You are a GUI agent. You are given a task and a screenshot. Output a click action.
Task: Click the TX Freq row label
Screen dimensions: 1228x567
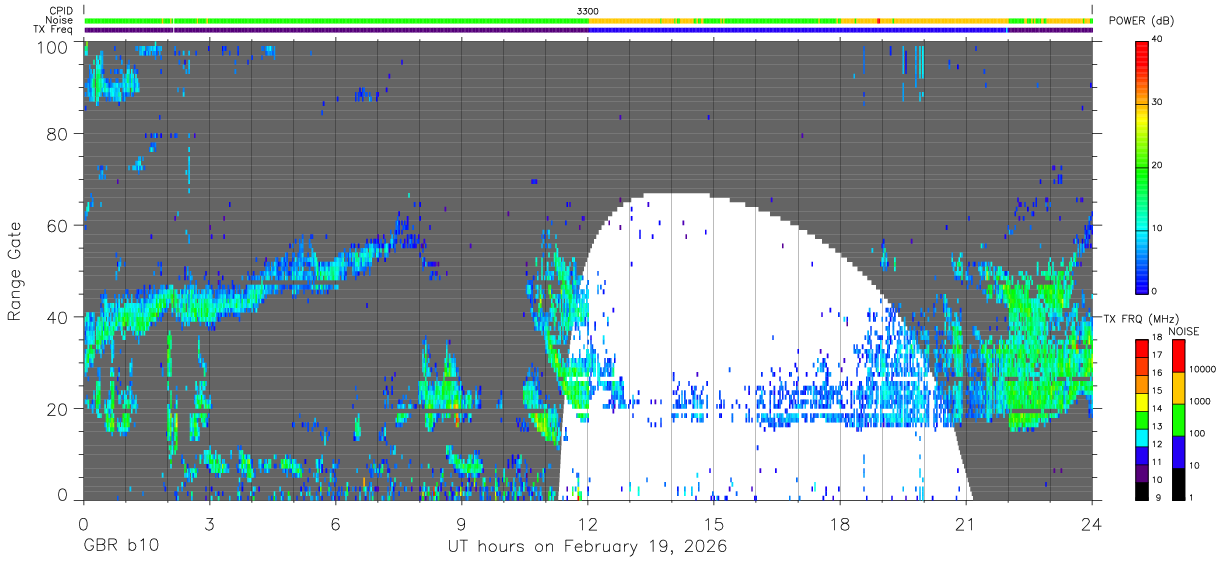[x=55, y=30]
